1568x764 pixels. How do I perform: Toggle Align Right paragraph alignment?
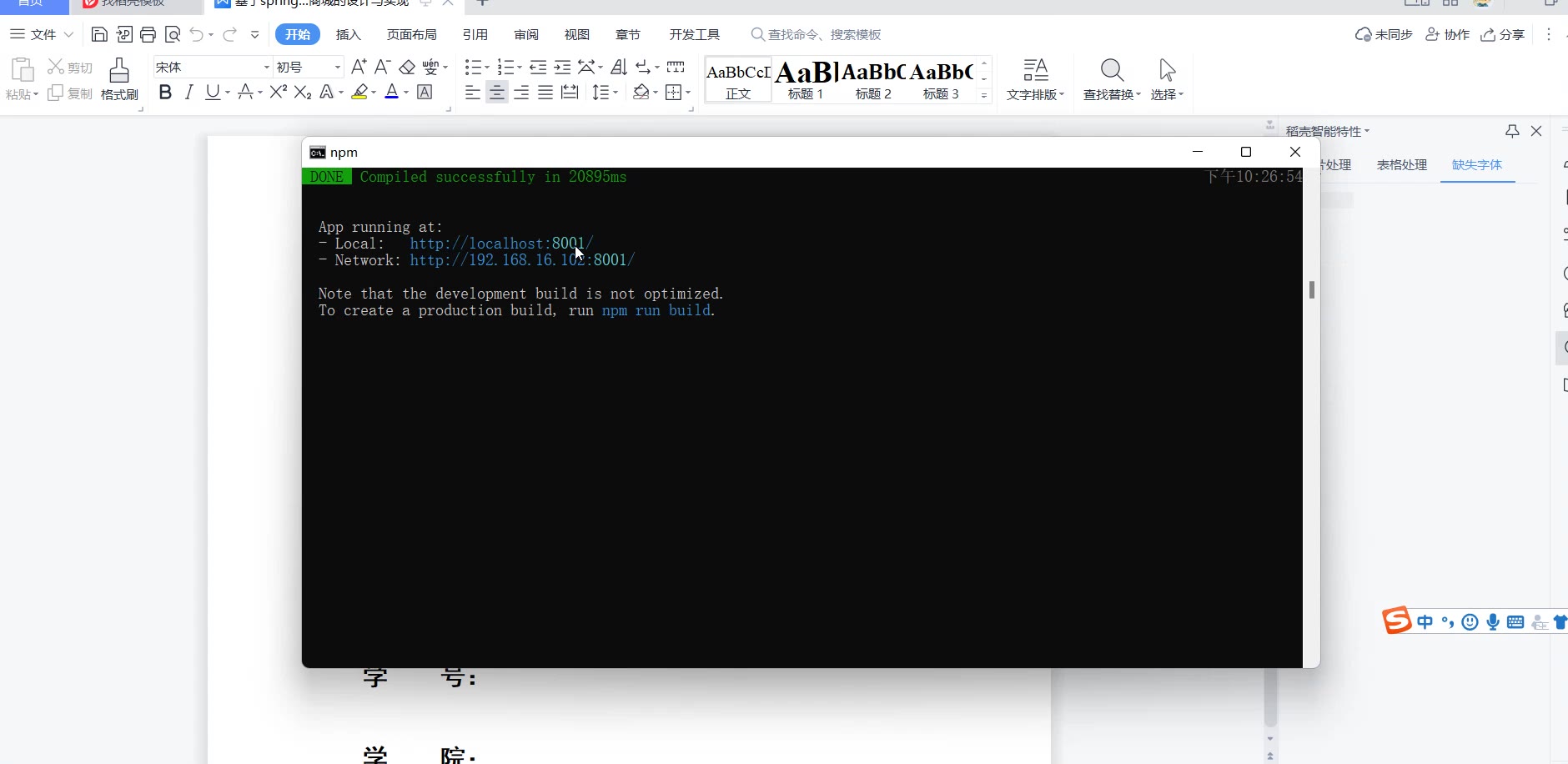(x=521, y=92)
